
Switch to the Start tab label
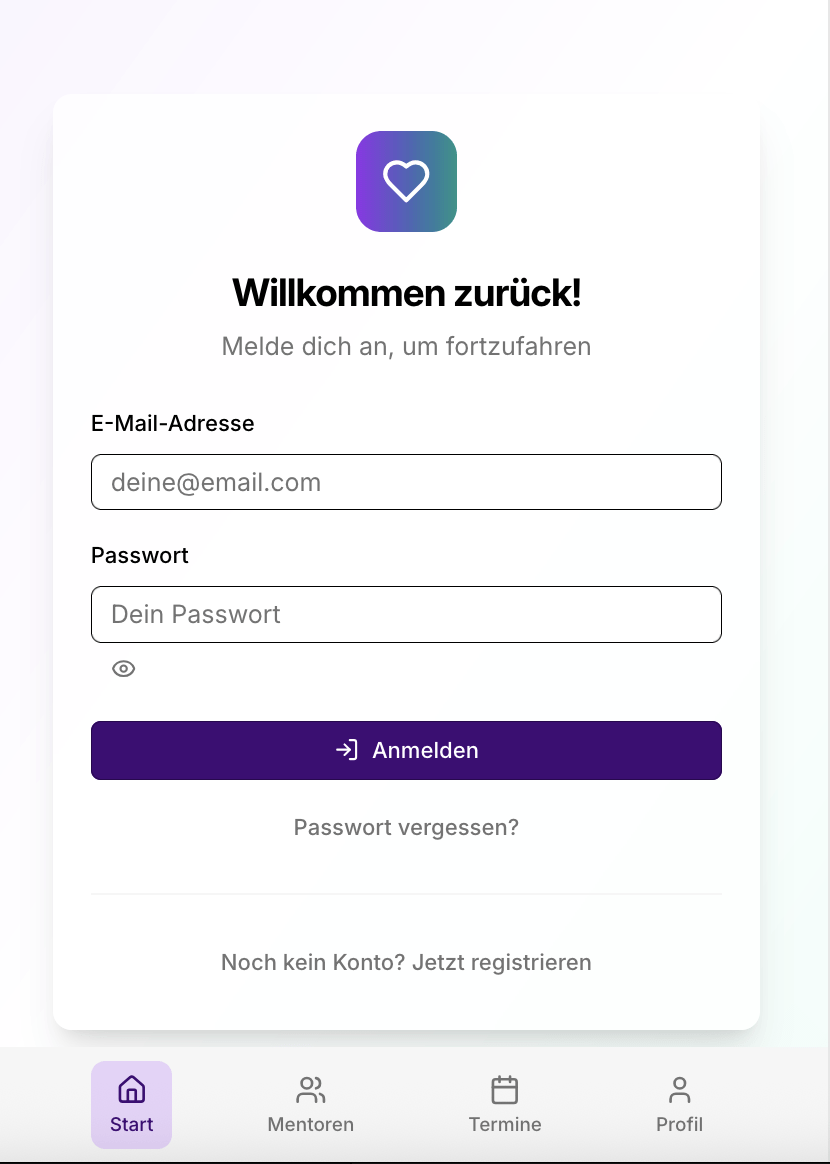[131, 1124]
